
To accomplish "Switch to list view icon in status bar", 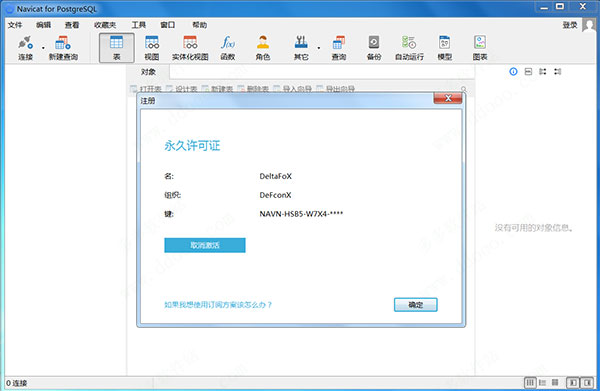I will [x=542, y=382].
